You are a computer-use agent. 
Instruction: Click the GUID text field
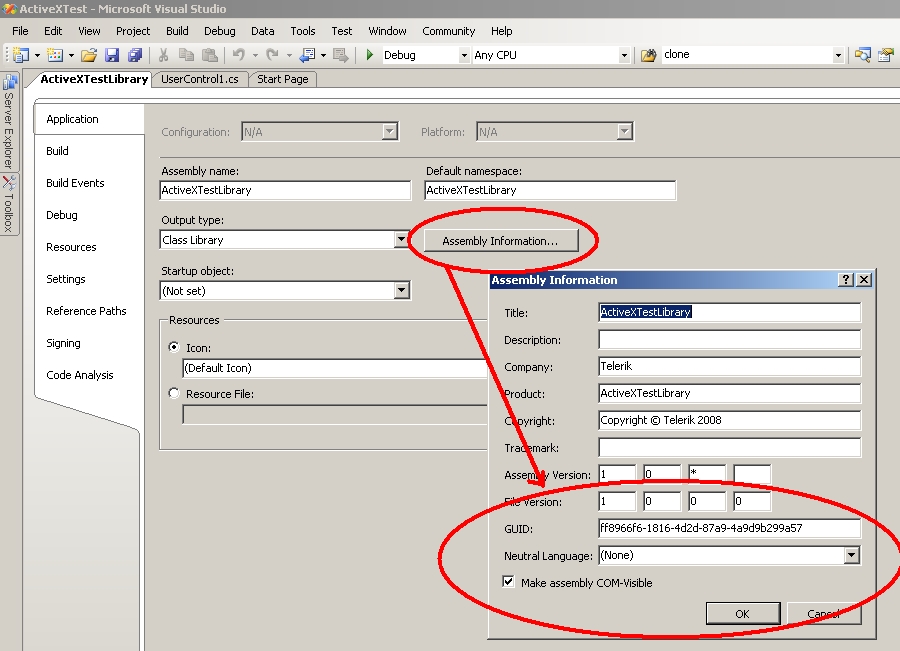730,528
